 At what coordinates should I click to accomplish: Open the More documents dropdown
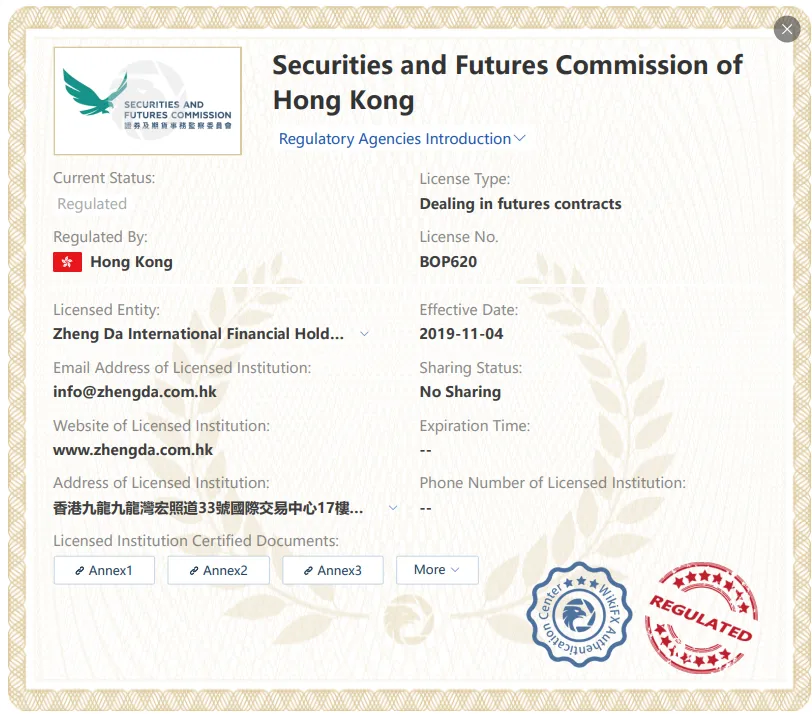pos(437,570)
